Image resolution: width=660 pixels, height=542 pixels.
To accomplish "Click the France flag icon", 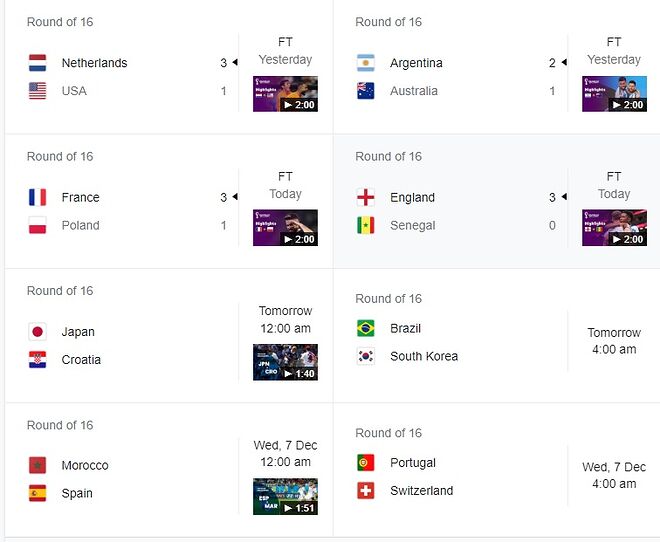I will point(38,197).
